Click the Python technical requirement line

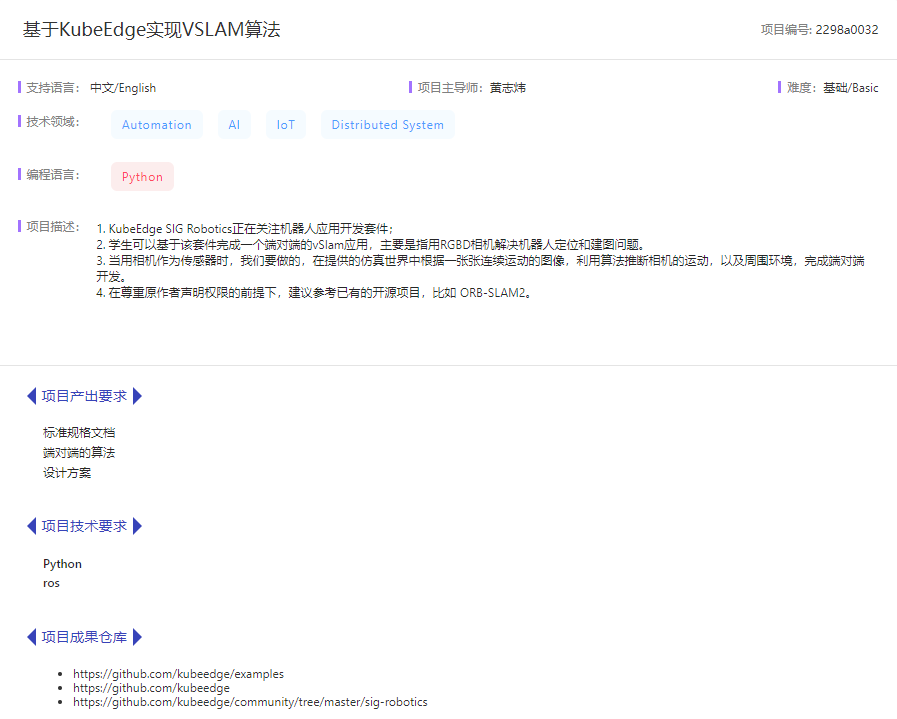(62, 564)
